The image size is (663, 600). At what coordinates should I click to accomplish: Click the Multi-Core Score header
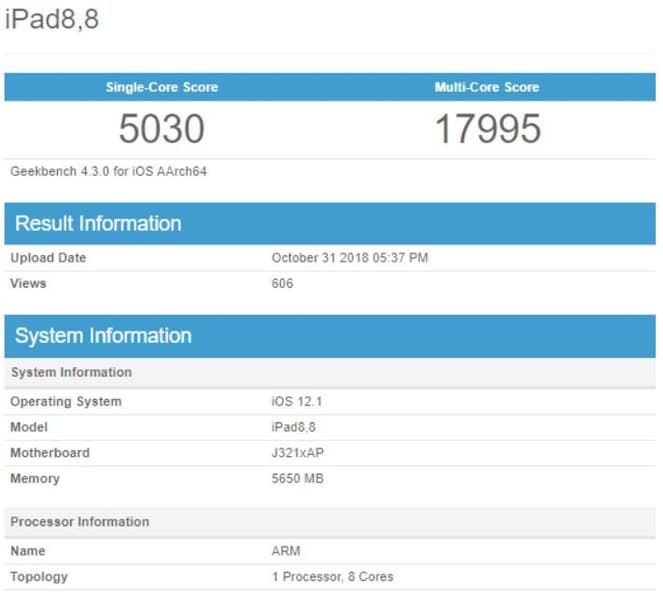[487, 87]
